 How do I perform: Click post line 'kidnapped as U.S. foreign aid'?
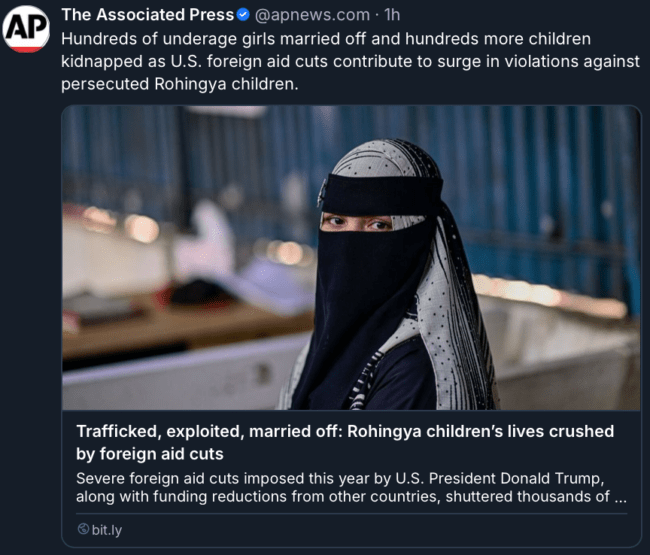click(x=350, y=61)
